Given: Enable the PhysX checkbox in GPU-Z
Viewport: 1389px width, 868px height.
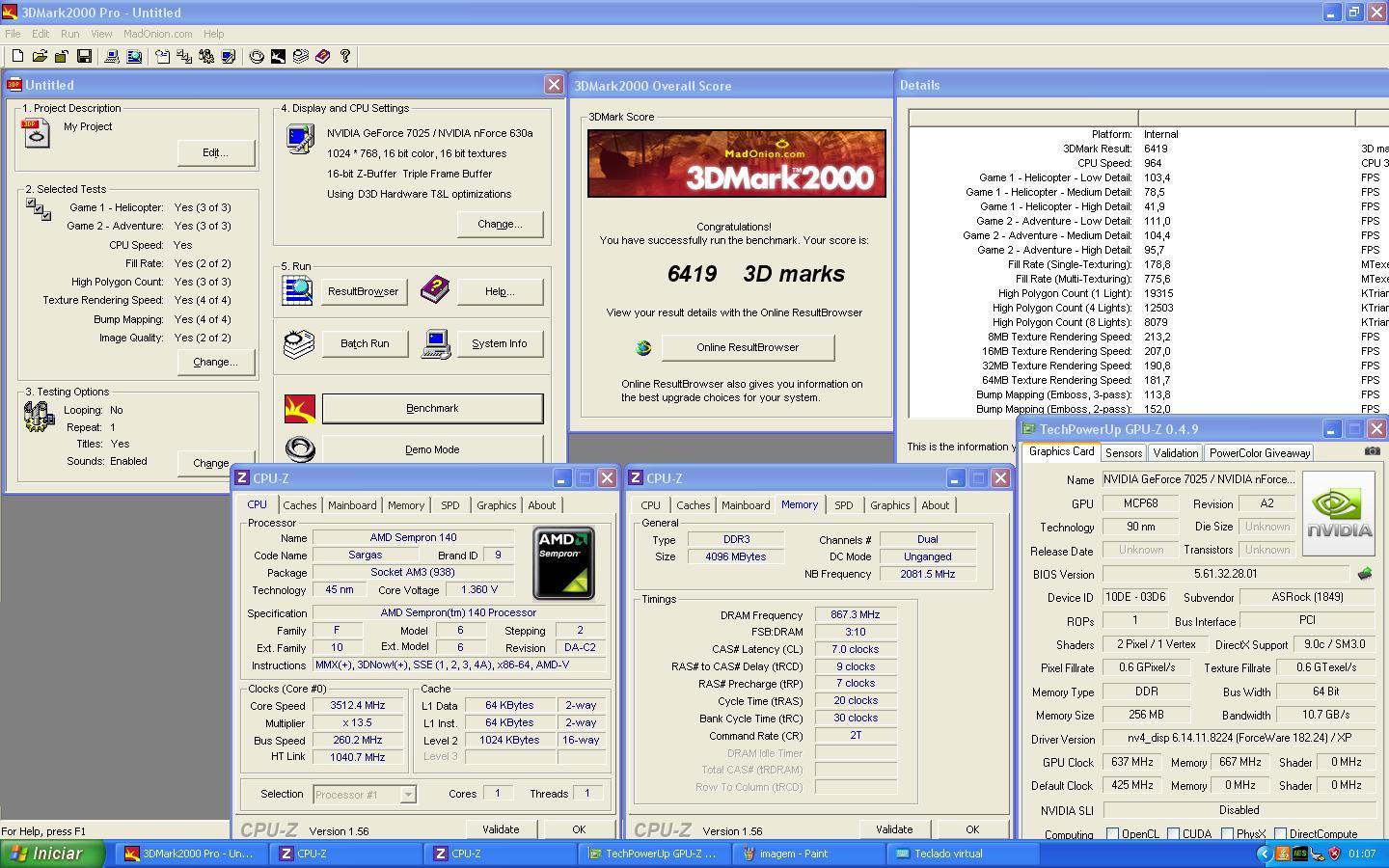Looking at the screenshot, I should tap(1227, 834).
